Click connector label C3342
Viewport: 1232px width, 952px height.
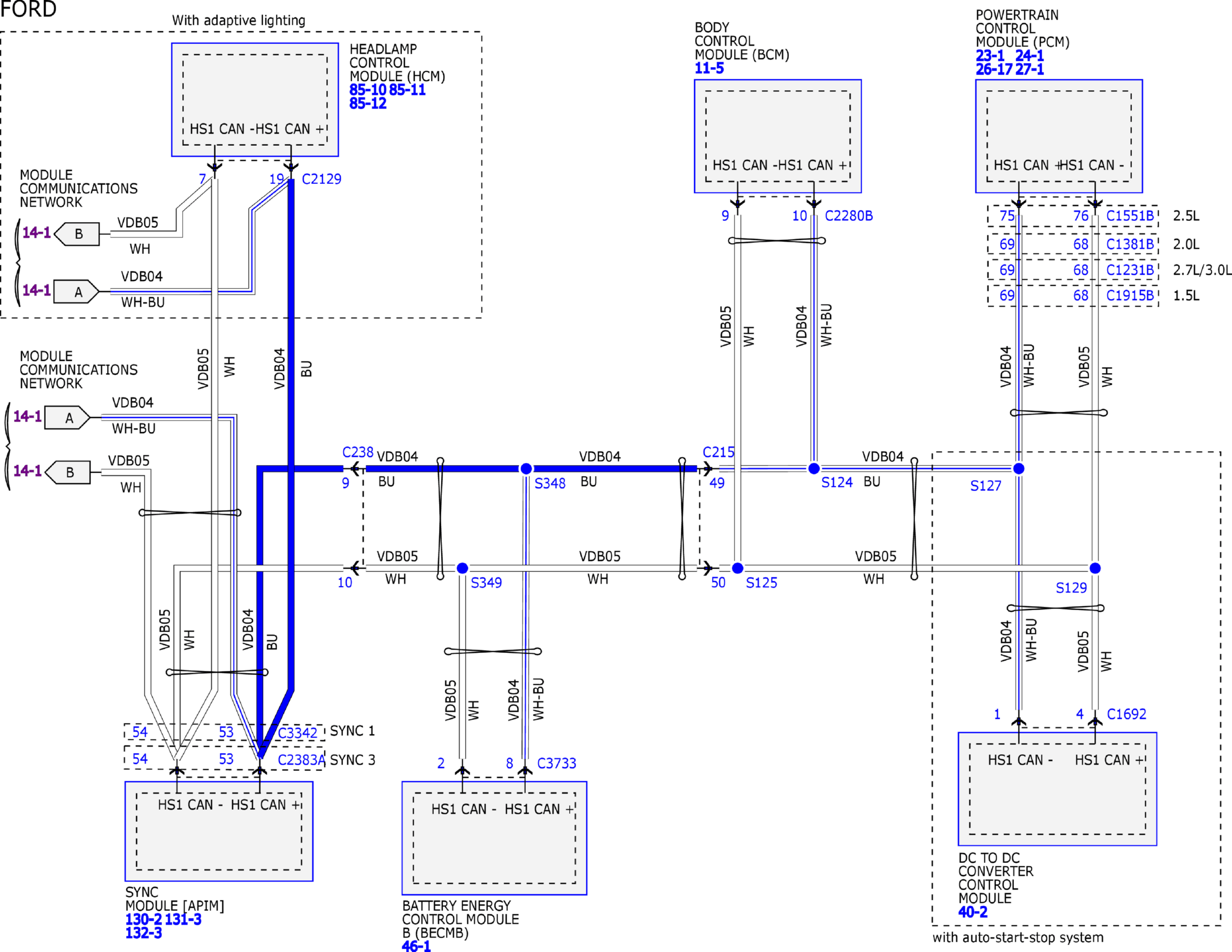297,733
